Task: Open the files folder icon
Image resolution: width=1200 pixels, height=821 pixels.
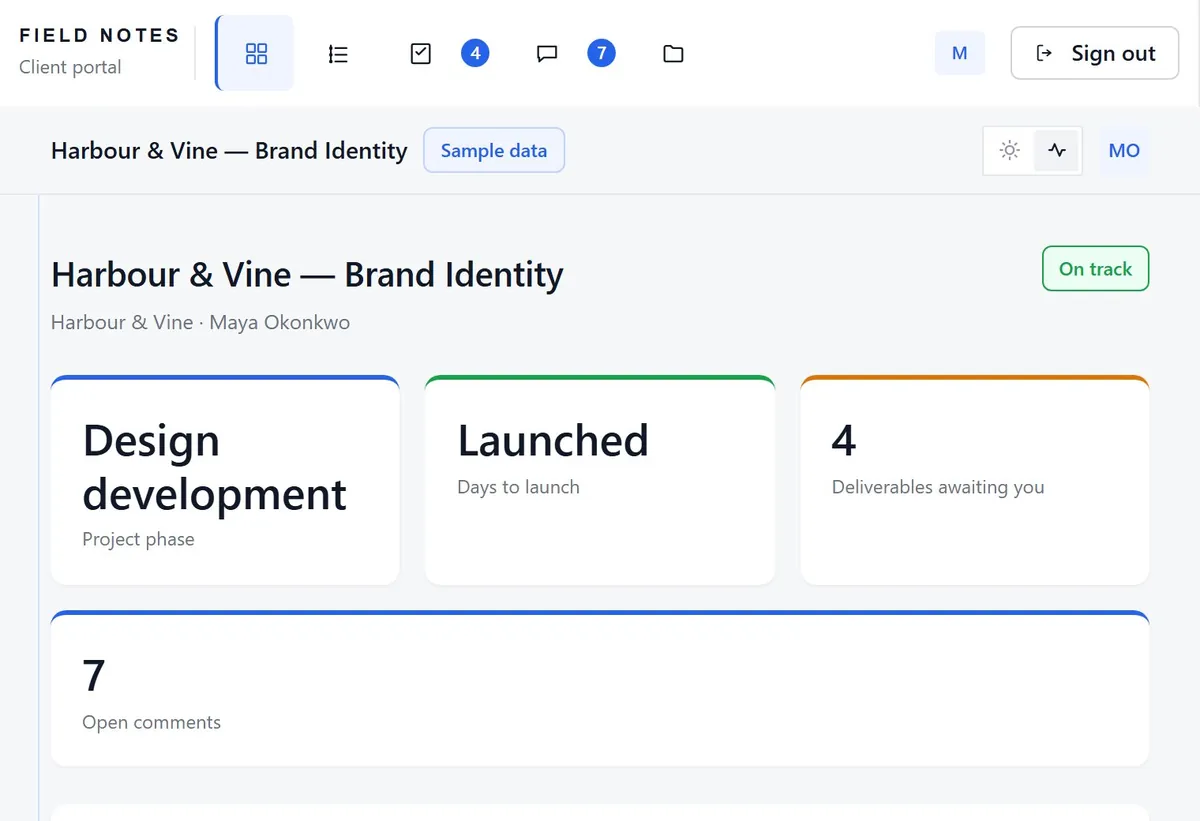Action: click(x=673, y=54)
